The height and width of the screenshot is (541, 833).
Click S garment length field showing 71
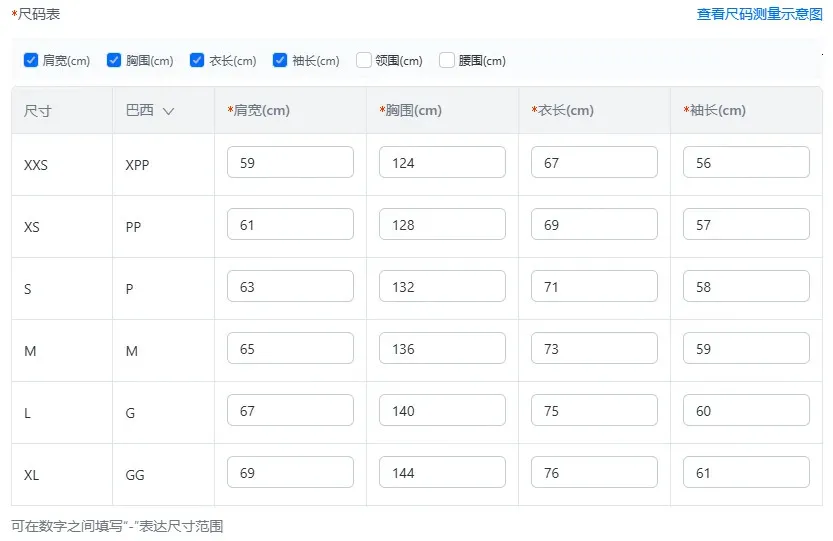click(594, 287)
